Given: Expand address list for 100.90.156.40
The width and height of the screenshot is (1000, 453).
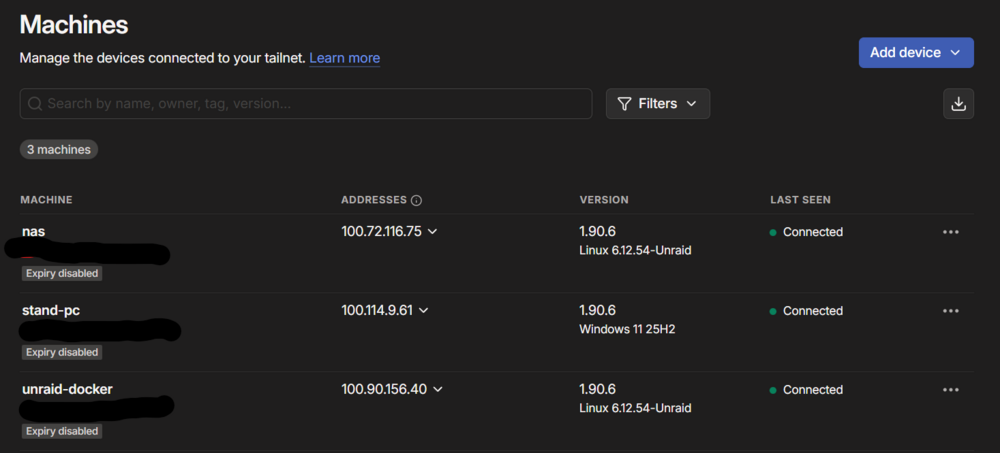Looking at the screenshot, I should tap(438, 389).
